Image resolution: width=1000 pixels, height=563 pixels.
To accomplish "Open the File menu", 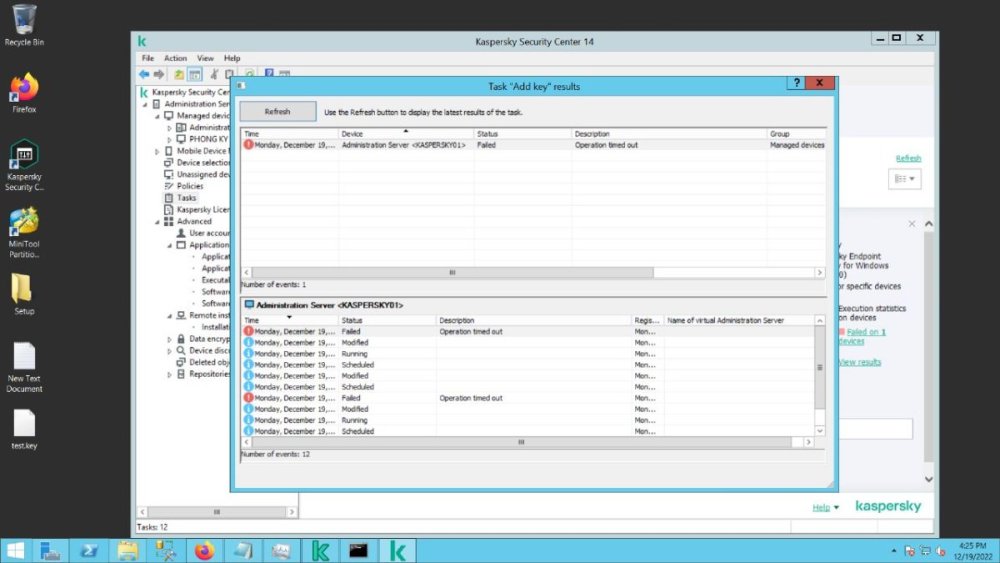I will [x=147, y=58].
